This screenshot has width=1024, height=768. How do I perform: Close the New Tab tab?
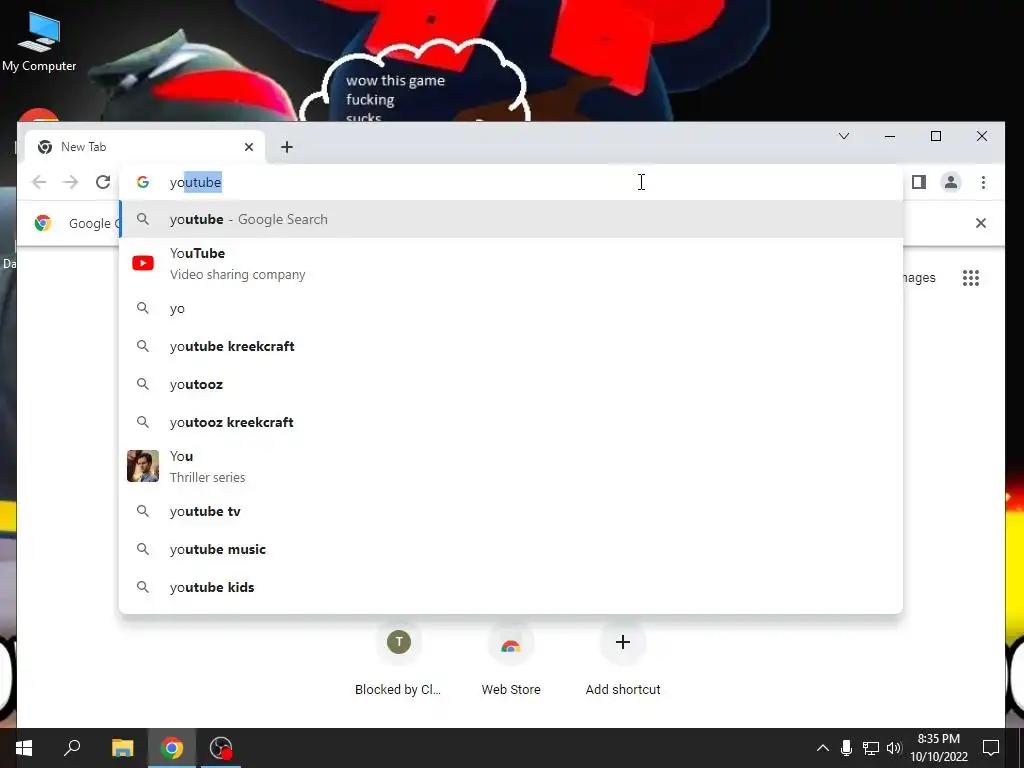pos(249,147)
